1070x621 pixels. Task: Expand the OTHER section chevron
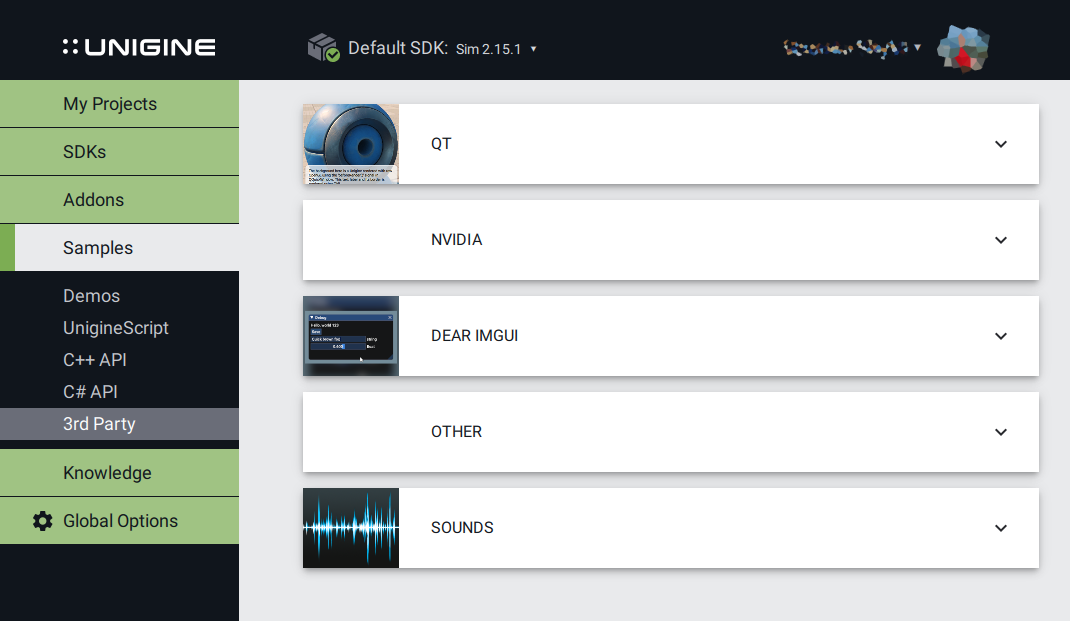[1001, 432]
